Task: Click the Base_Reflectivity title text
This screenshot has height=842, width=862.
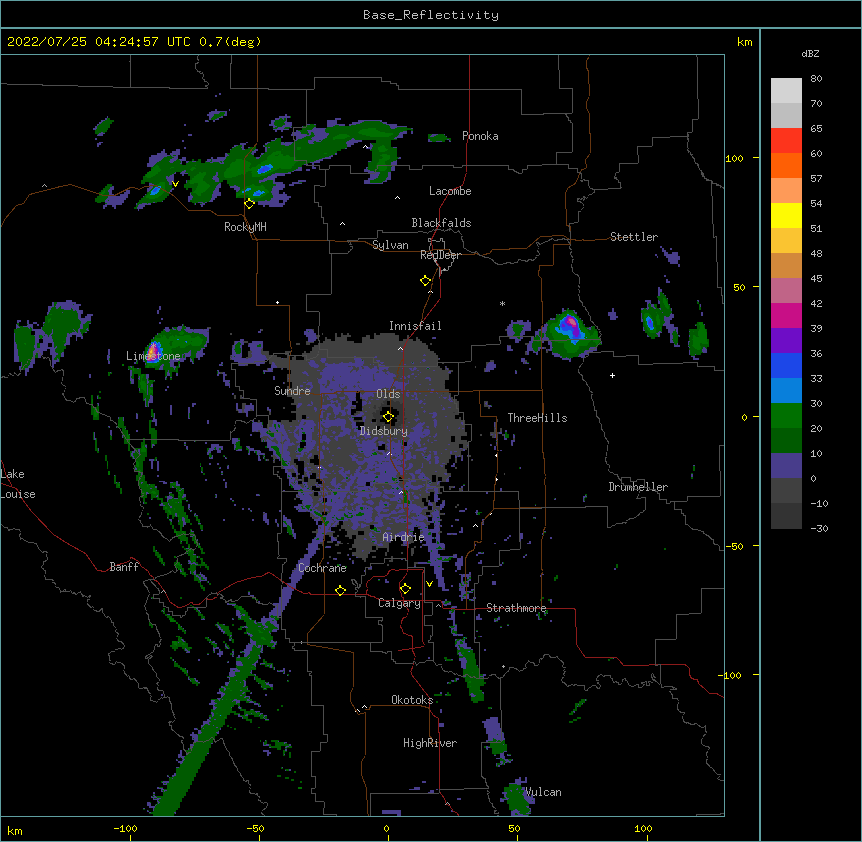Action: pos(431,15)
